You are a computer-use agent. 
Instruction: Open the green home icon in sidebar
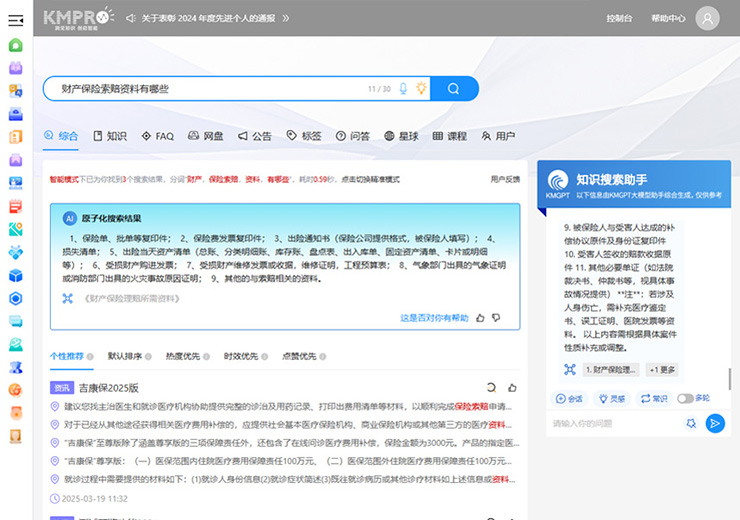coord(16,45)
